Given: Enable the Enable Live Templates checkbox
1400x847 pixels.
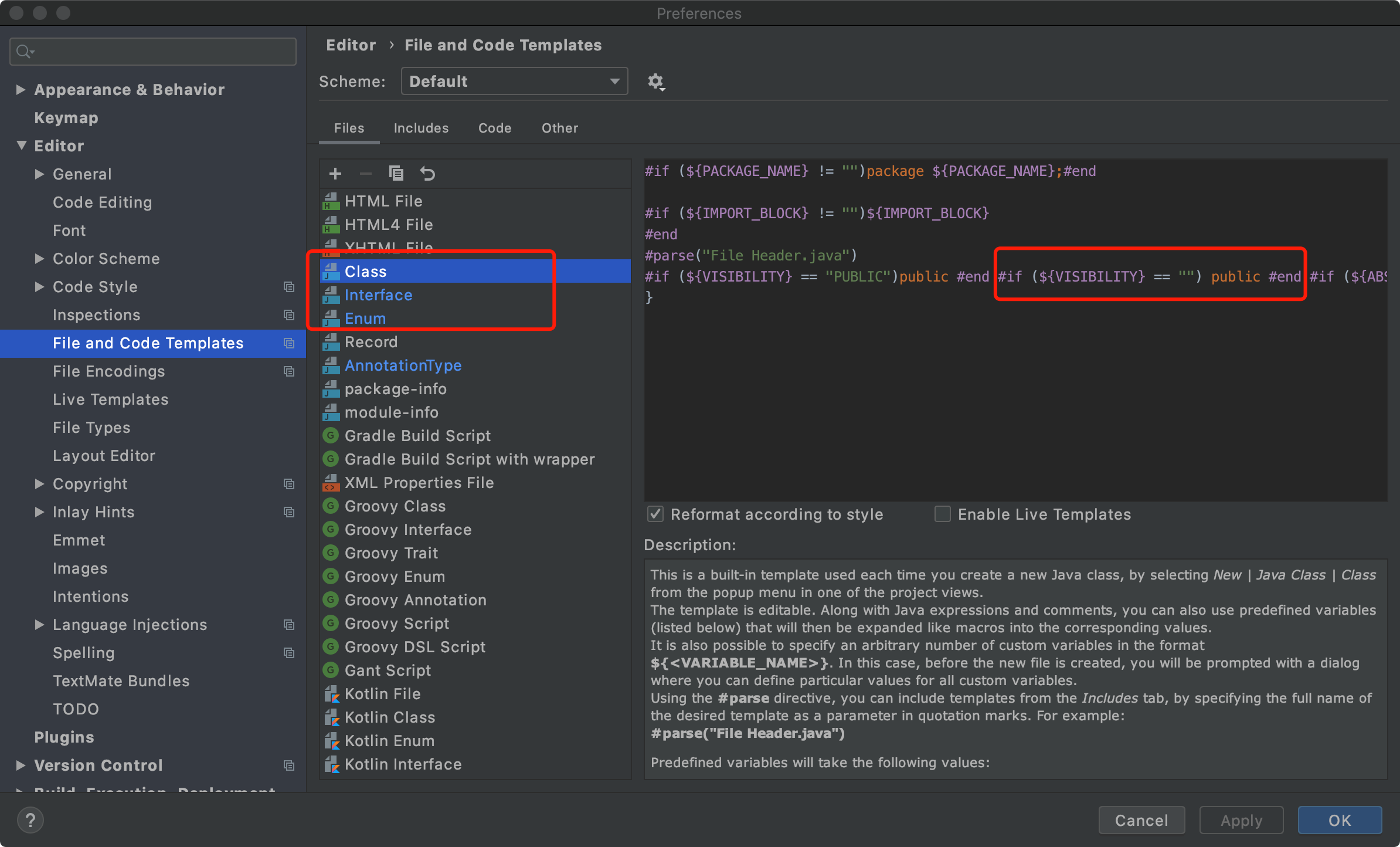Looking at the screenshot, I should pyautogui.click(x=940, y=515).
